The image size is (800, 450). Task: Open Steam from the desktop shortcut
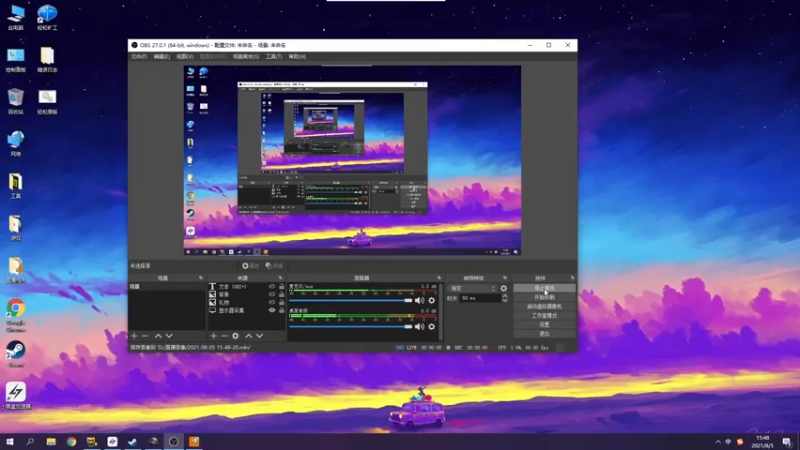click(x=16, y=354)
